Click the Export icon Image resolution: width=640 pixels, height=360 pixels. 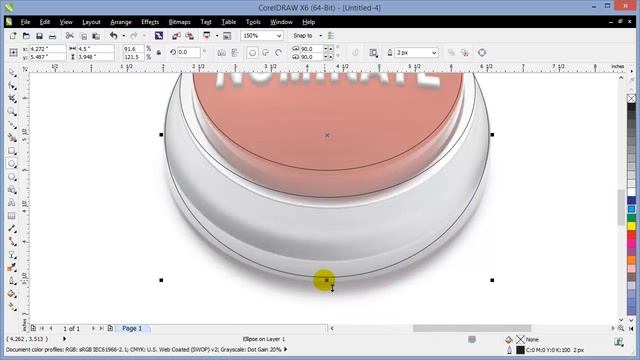(x=189, y=36)
